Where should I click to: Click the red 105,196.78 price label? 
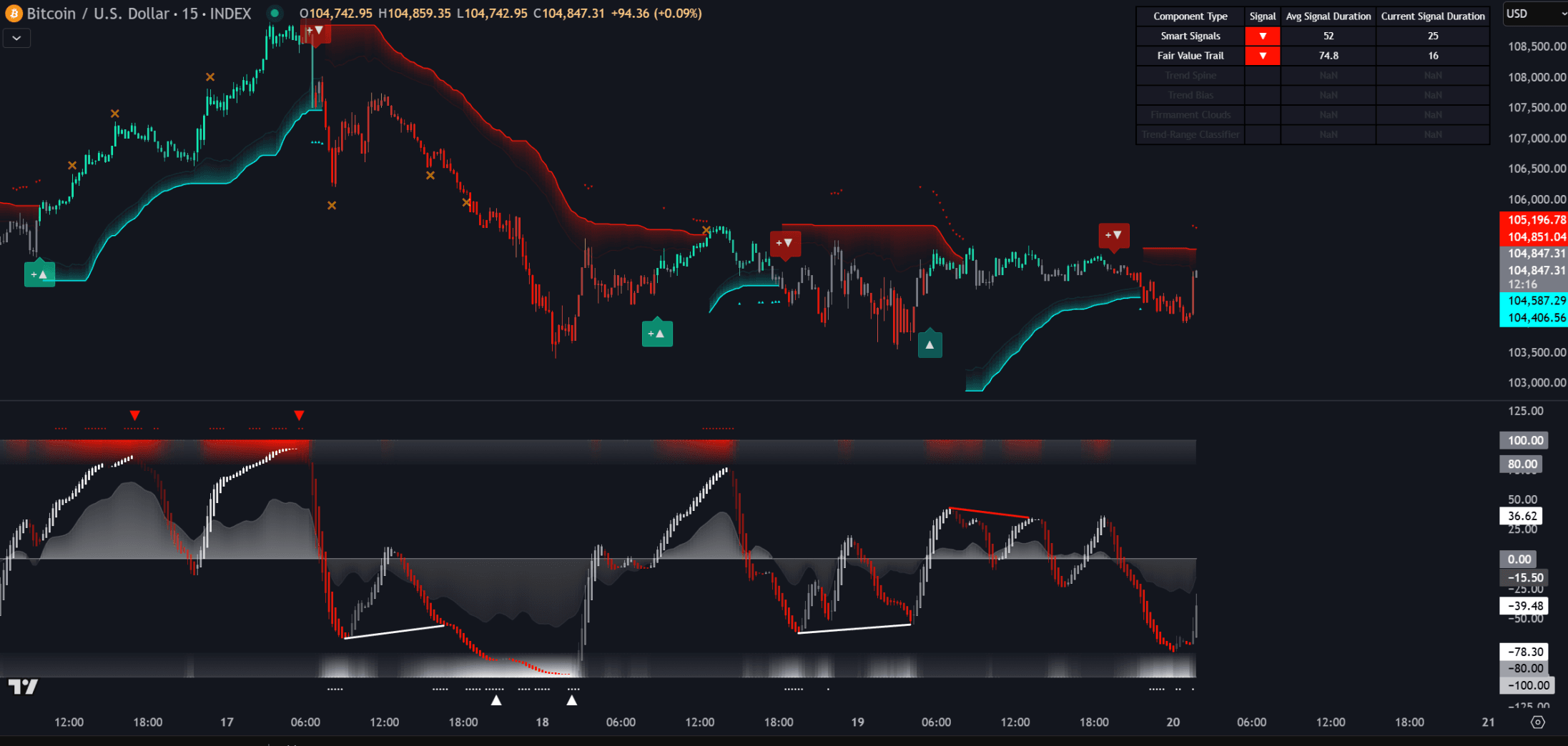[x=1536, y=220]
